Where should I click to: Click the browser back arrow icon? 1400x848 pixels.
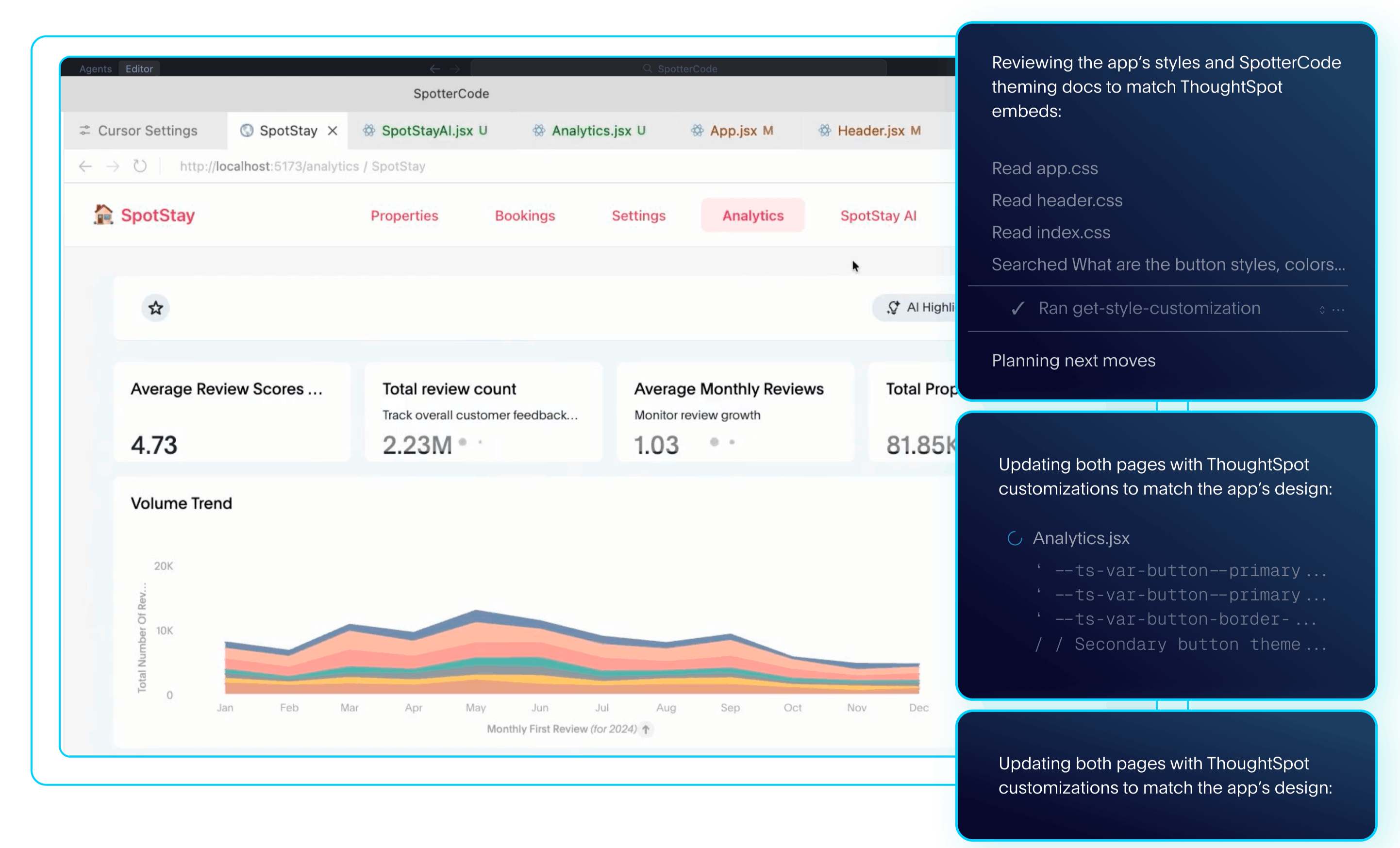tap(85, 166)
